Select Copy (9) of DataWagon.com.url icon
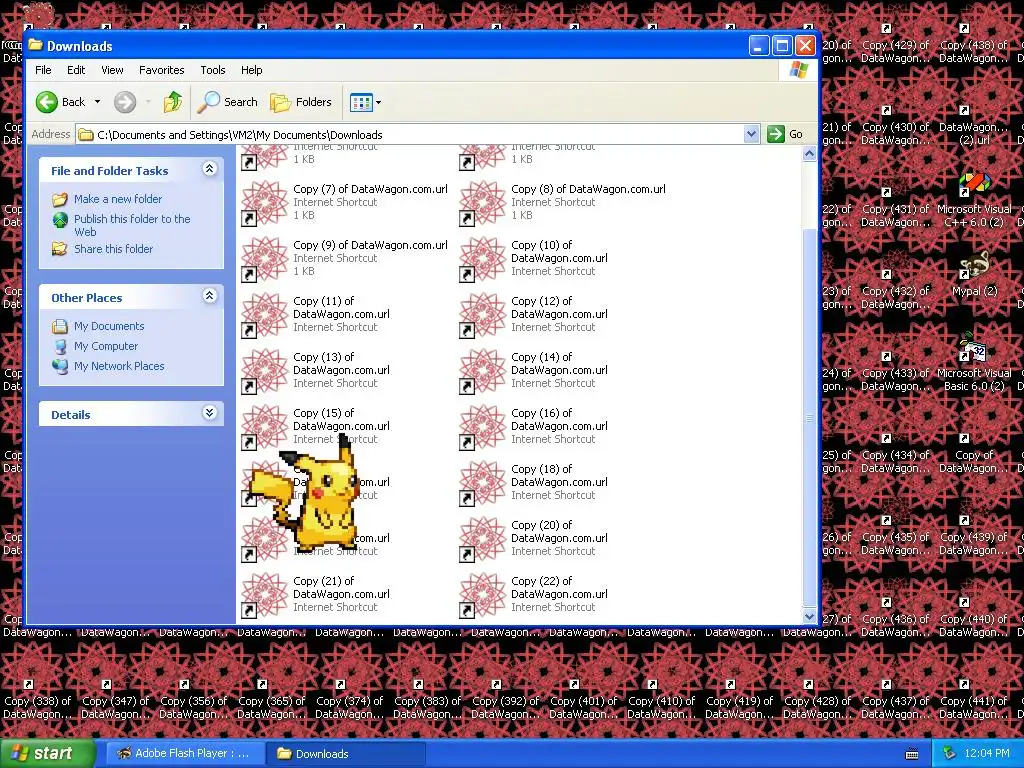 264,259
